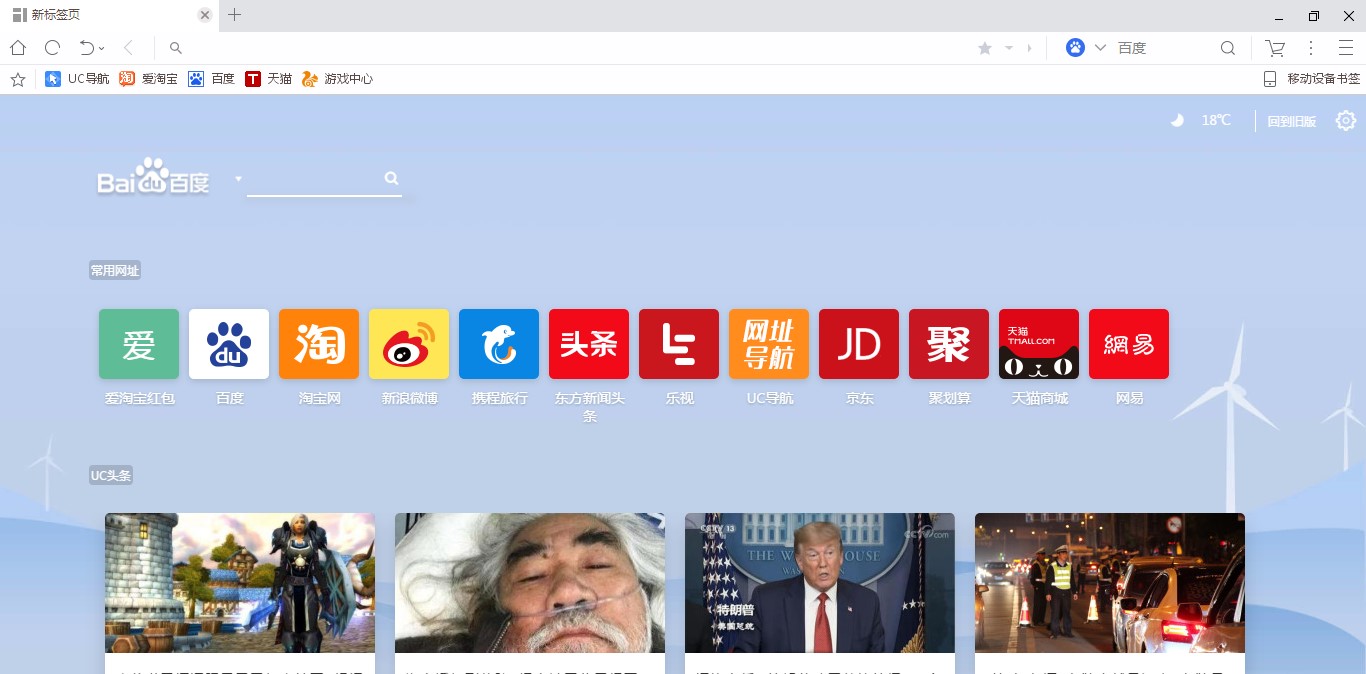
Task: Select the 新标签页 tab
Action: (108, 15)
